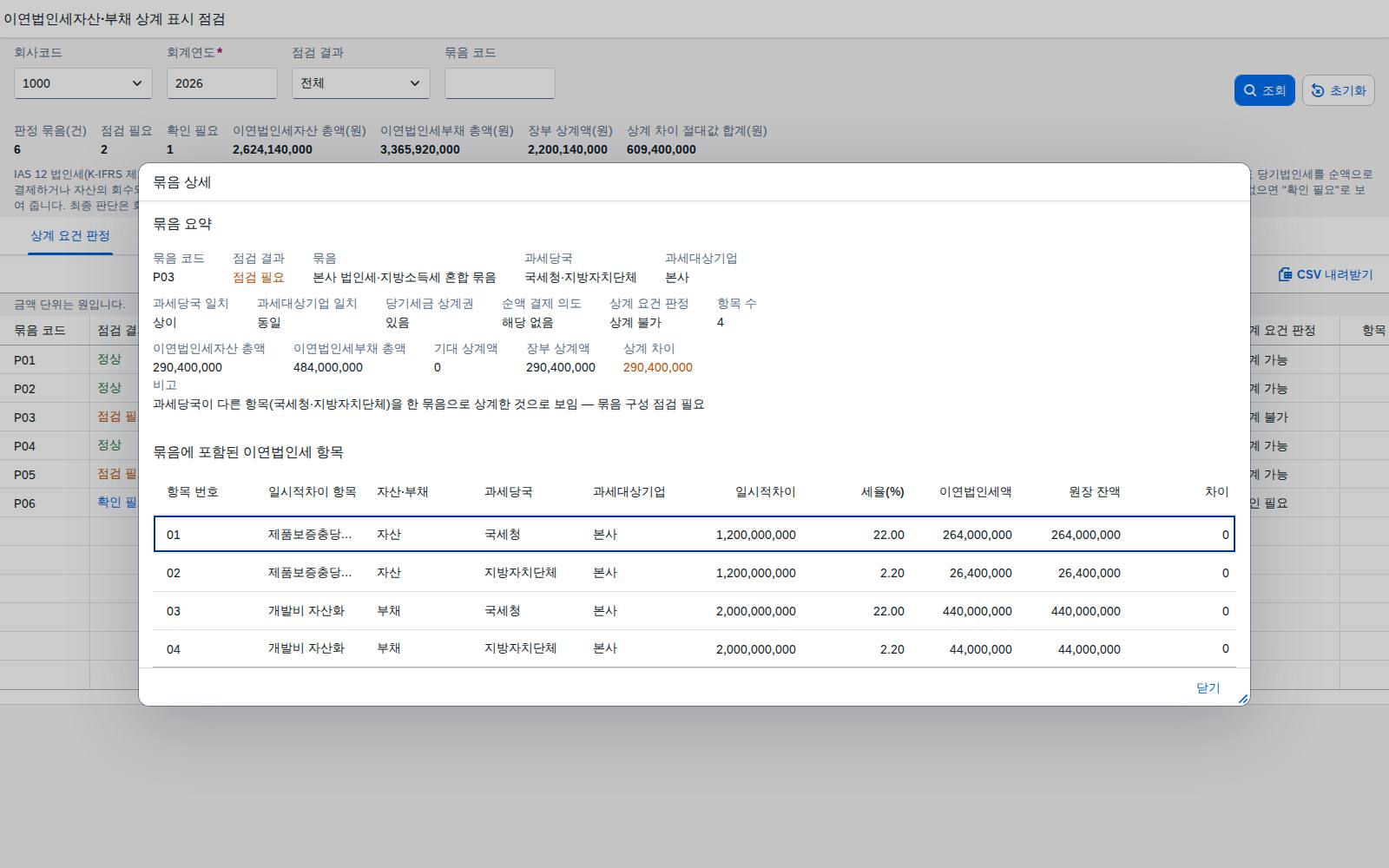Screen dimensions: 1389x868
Task: Click the 26,400,000 원장 잔액 value in row 02
Action: pos(1089,573)
